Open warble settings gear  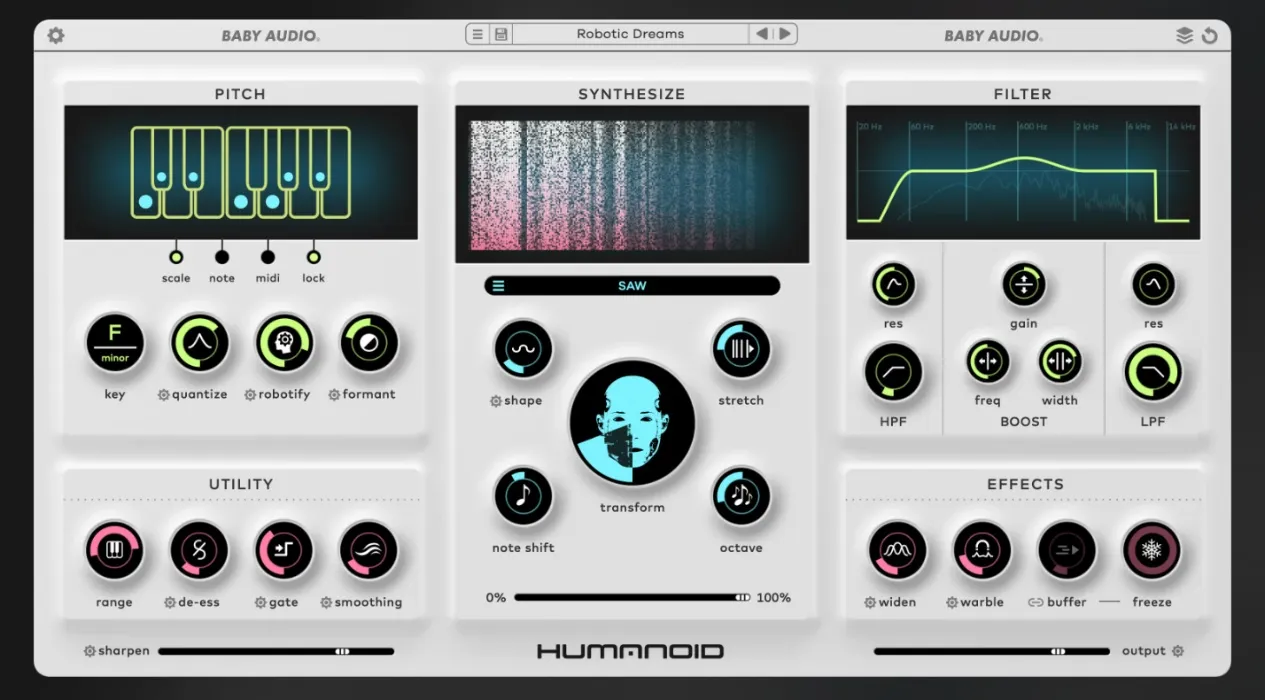(951, 603)
